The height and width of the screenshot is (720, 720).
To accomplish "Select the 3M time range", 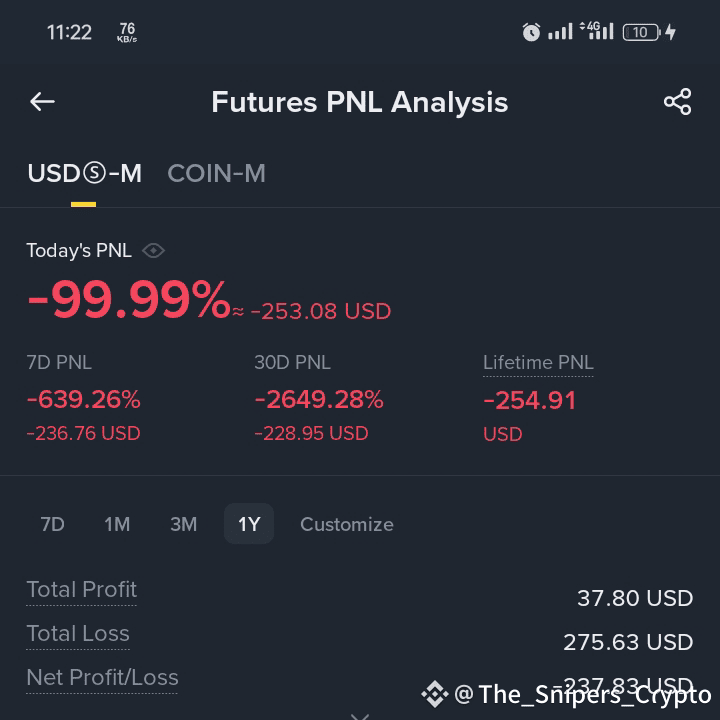I will click(183, 524).
